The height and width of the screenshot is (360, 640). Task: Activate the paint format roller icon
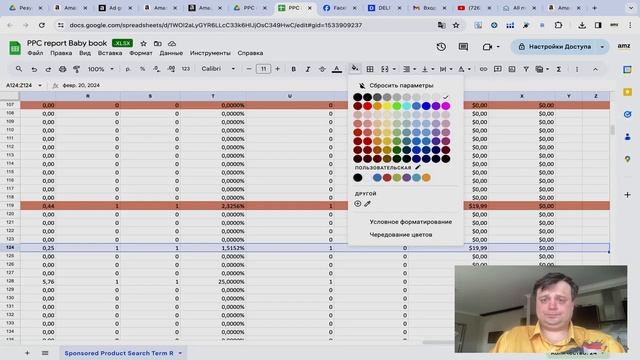coord(76,69)
